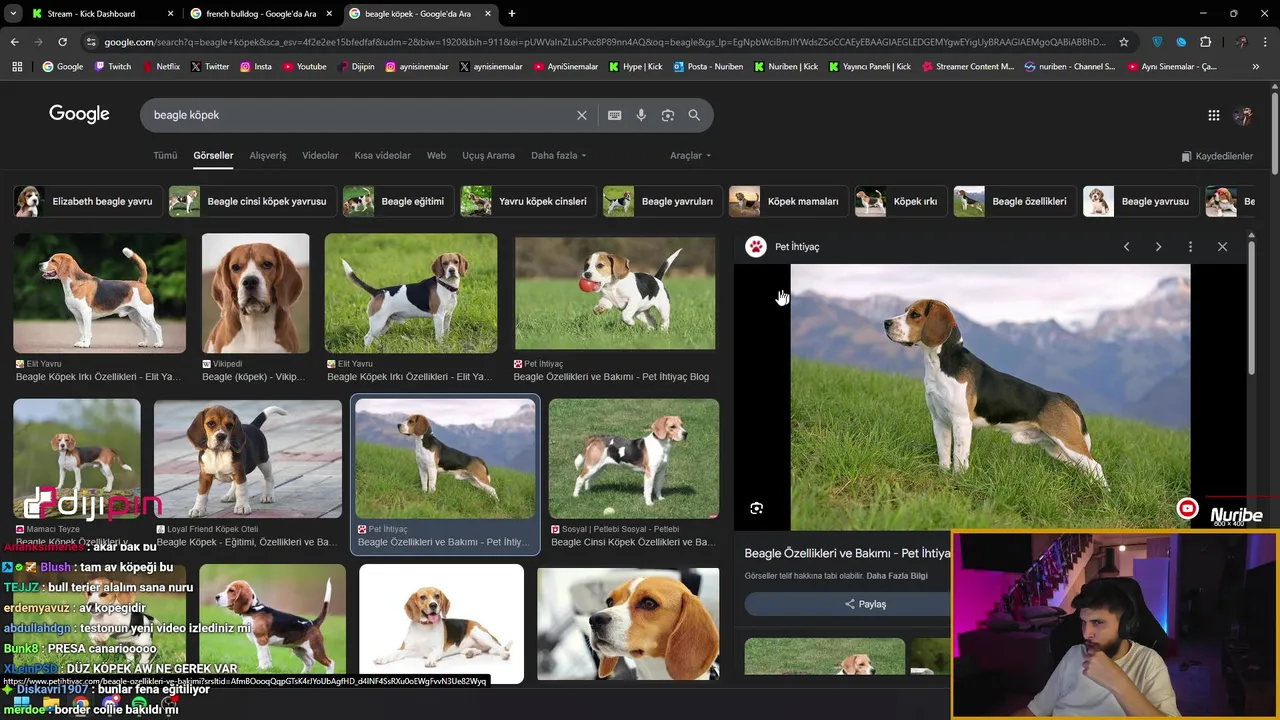Start voice search with microphone icon
Screen dimensions: 1280x720
click(641, 115)
